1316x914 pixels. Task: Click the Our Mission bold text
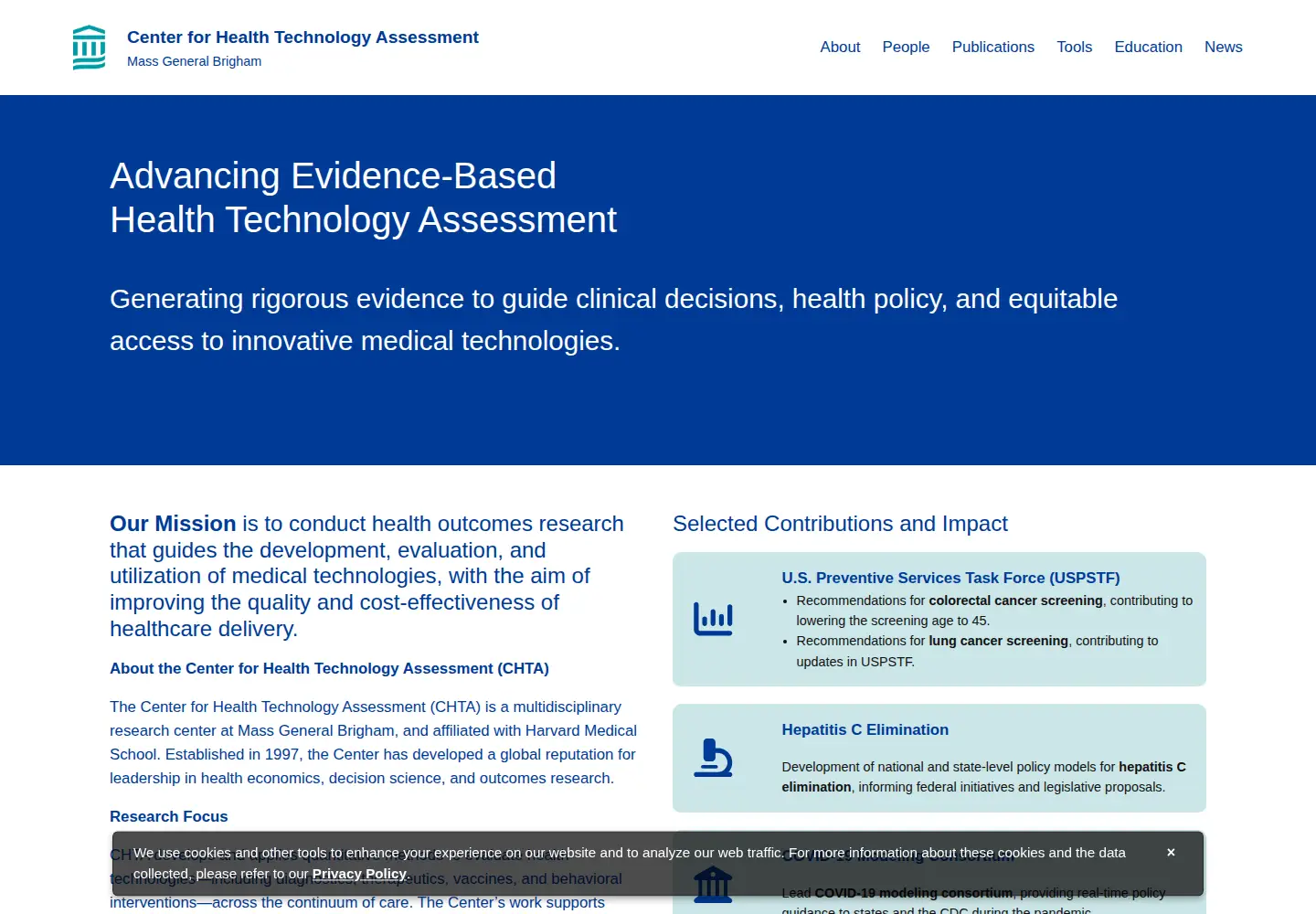(x=173, y=524)
